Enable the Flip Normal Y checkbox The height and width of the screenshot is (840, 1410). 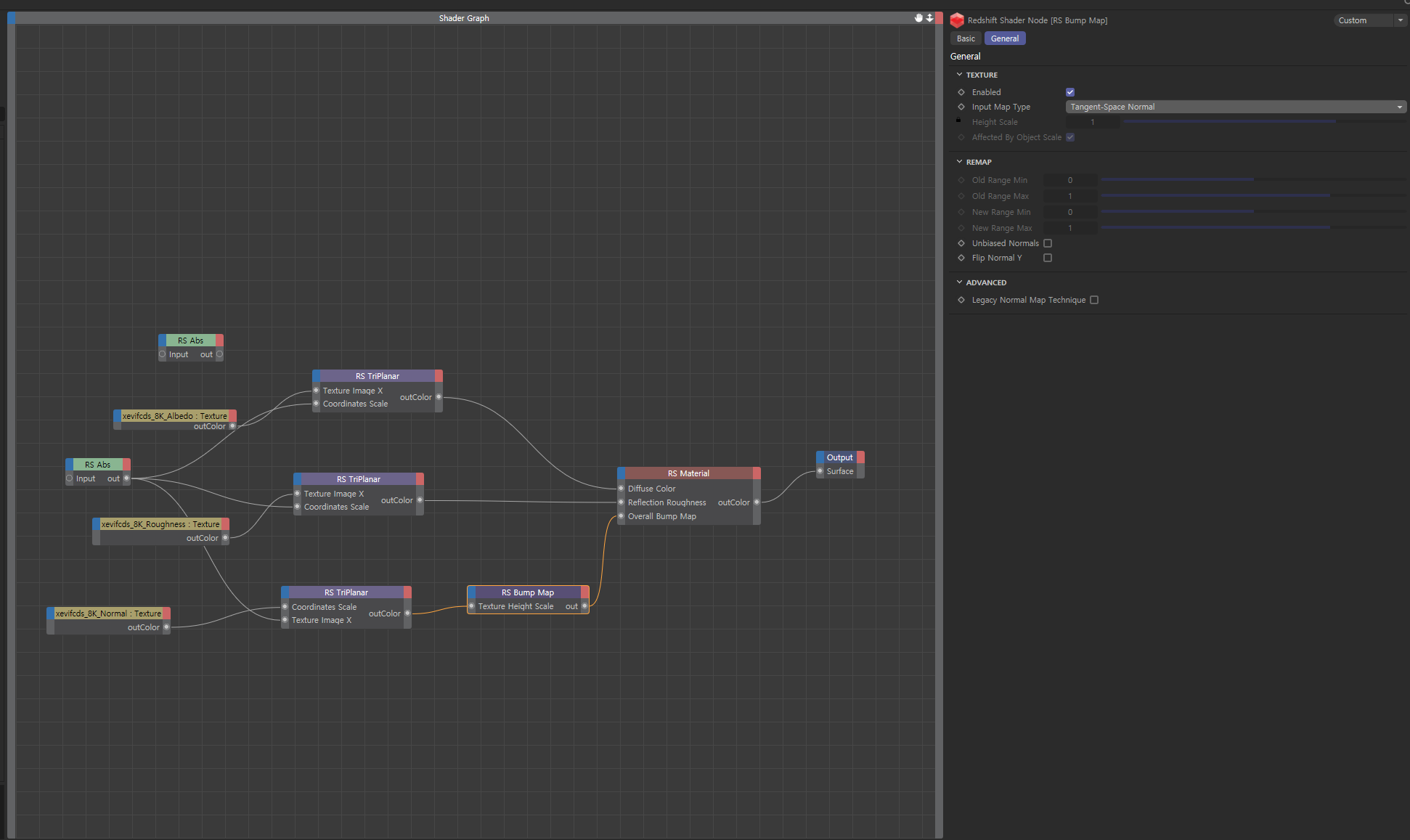pos(1047,258)
